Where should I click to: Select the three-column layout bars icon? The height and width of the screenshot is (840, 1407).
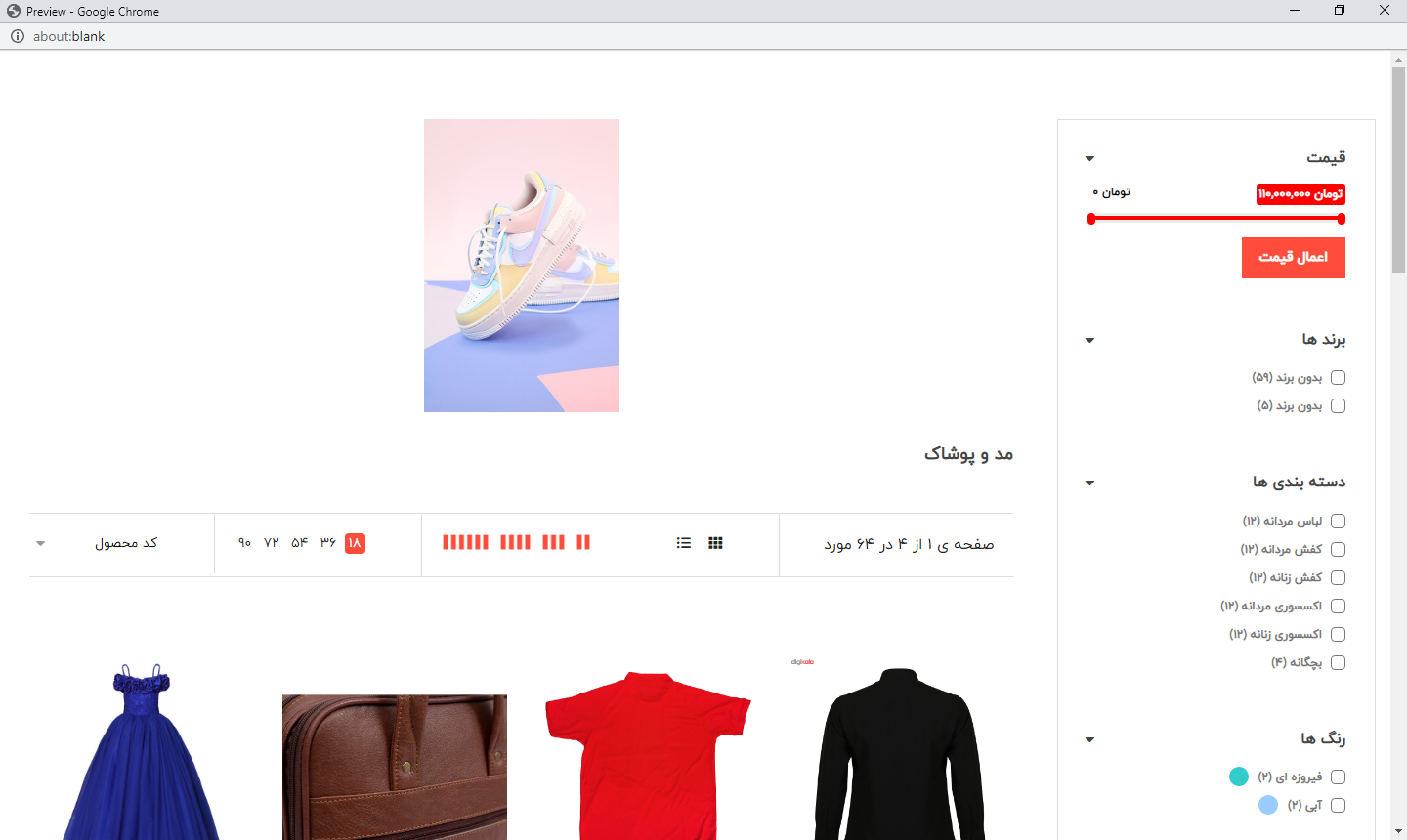[x=553, y=542]
